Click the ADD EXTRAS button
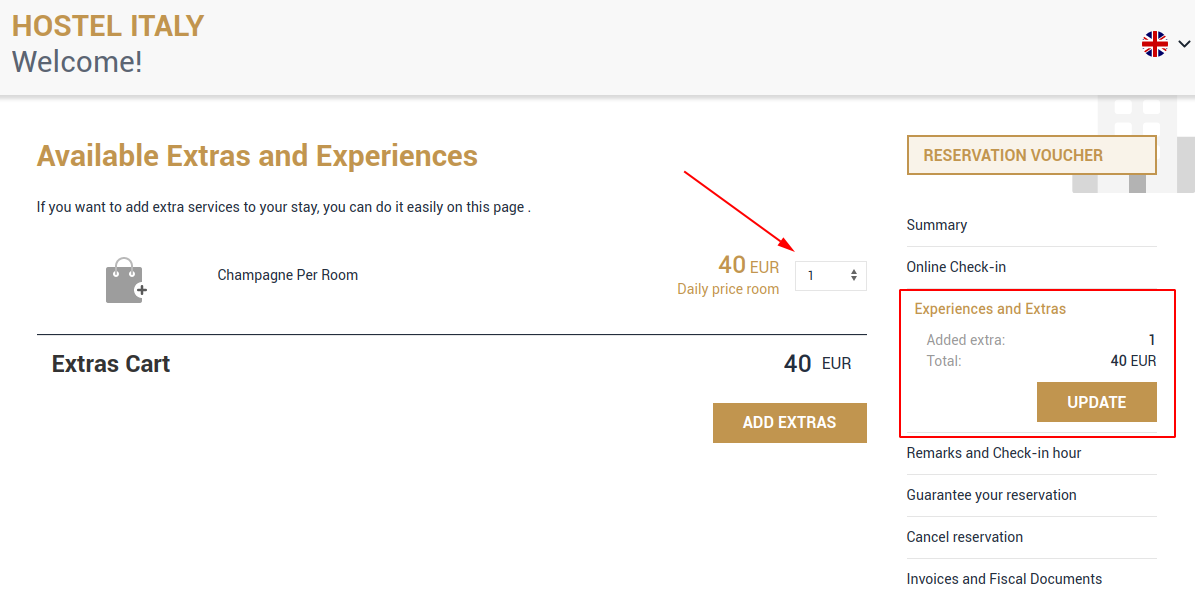Screen dimensions: 1195x599 coord(790,422)
